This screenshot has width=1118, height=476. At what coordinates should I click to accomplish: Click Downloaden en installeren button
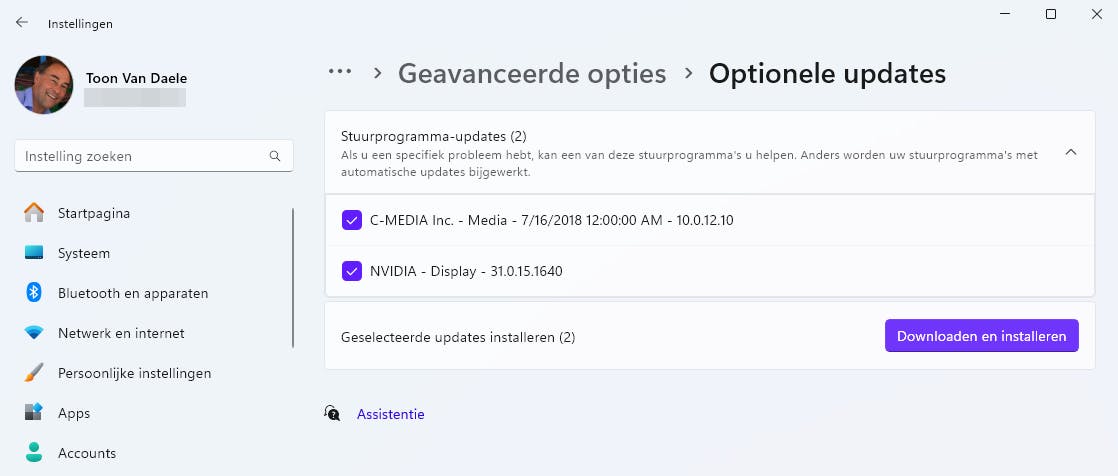pyautogui.click(x=981, y=336)
